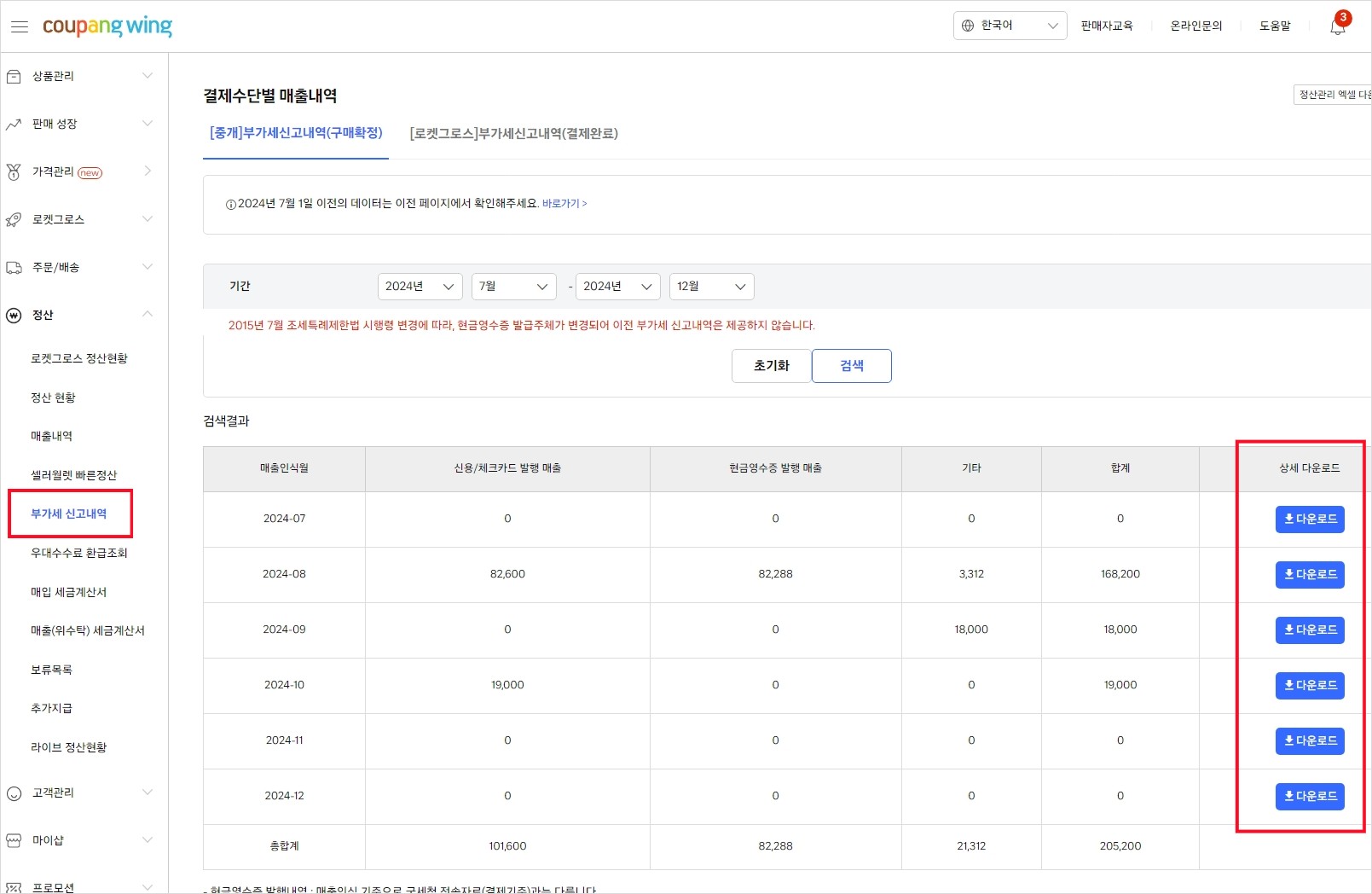Click the 로켓그로스 rocket icon
This screenshot has width=1372, height=894.
(14, 220)
